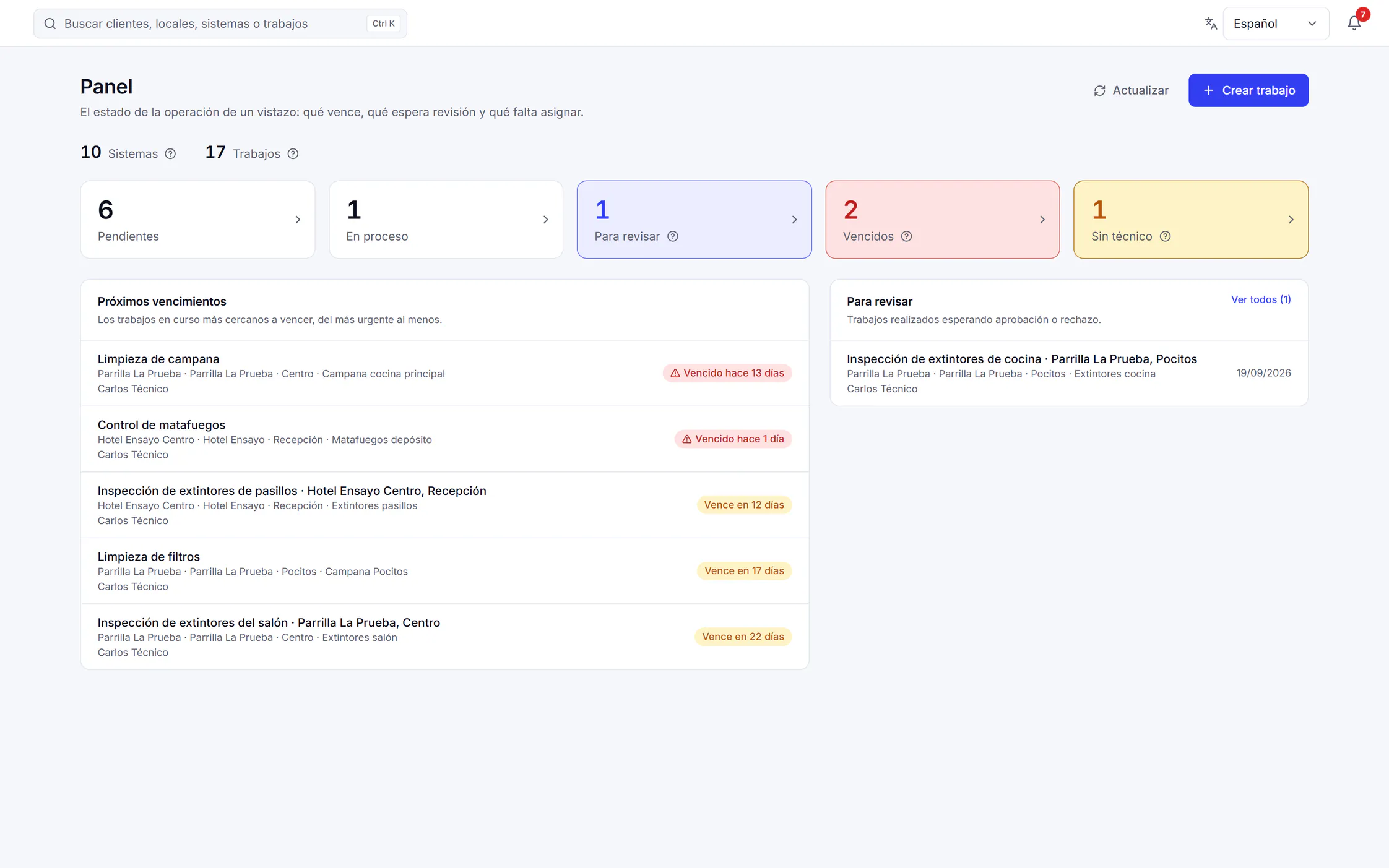The width and height of the screenshot is (1389, 868).
Task: Click the chevron on En proceso card
Action: click(546, 220)
